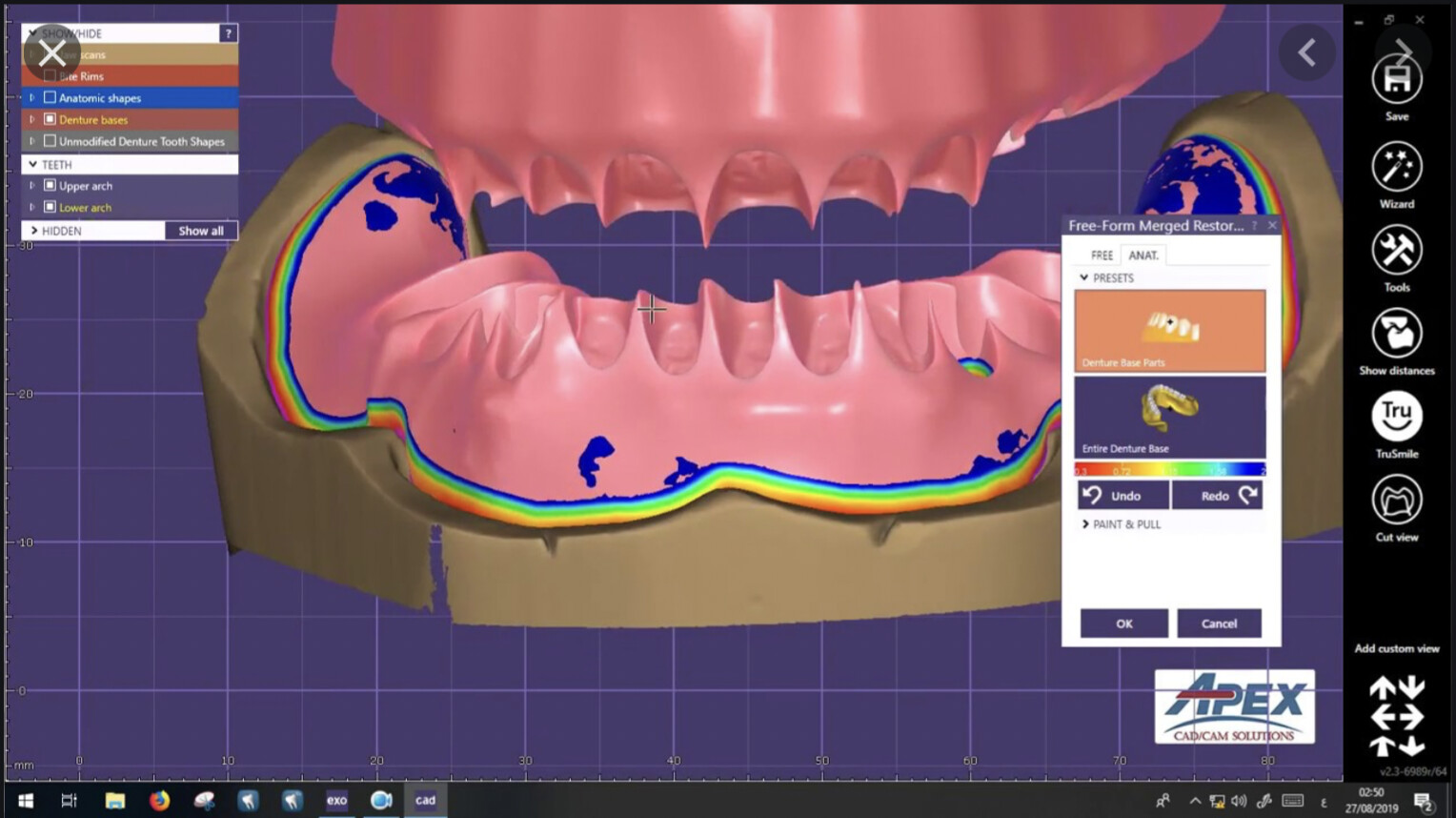Choose the Entire Denture Base preset
This screenshot has height=818, width=1456.
point(1169,417)
